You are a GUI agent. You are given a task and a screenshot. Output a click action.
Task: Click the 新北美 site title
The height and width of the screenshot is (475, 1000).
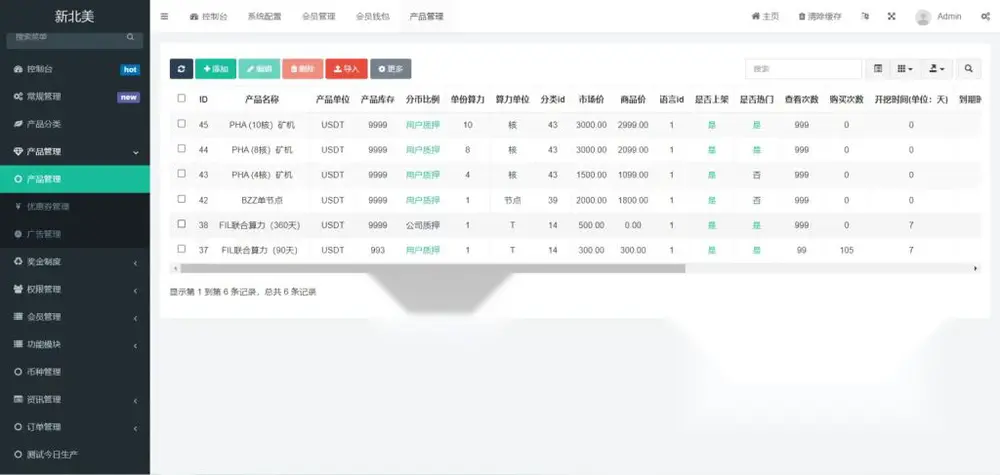(x=74, y=17)
